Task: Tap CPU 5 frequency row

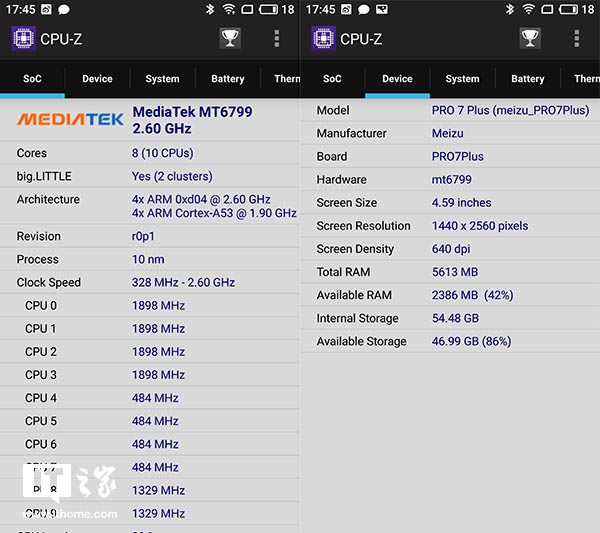Action: (x=150, y=421)
